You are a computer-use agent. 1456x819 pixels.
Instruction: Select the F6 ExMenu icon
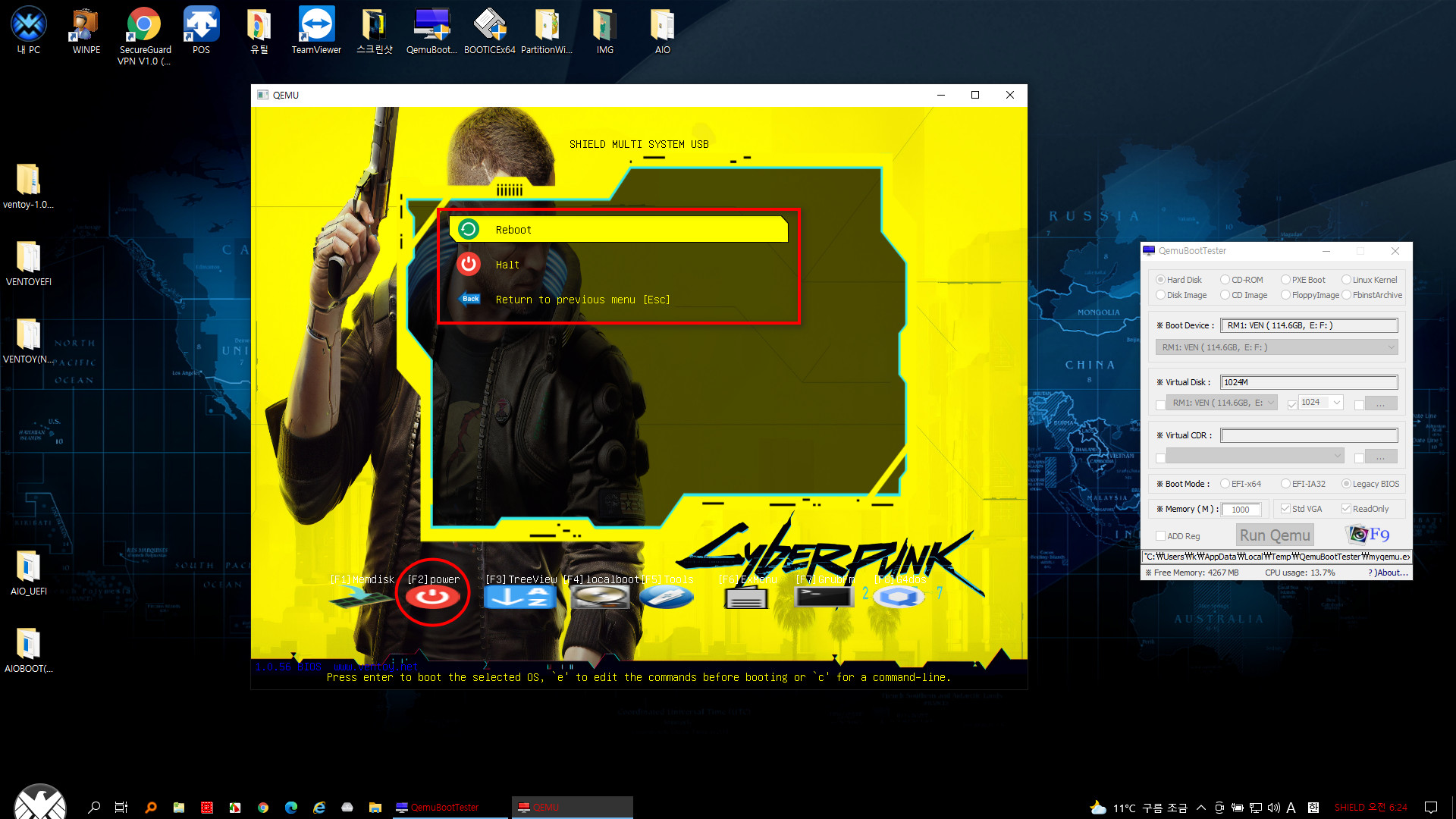pyautogui.click(x=746, y=599)
